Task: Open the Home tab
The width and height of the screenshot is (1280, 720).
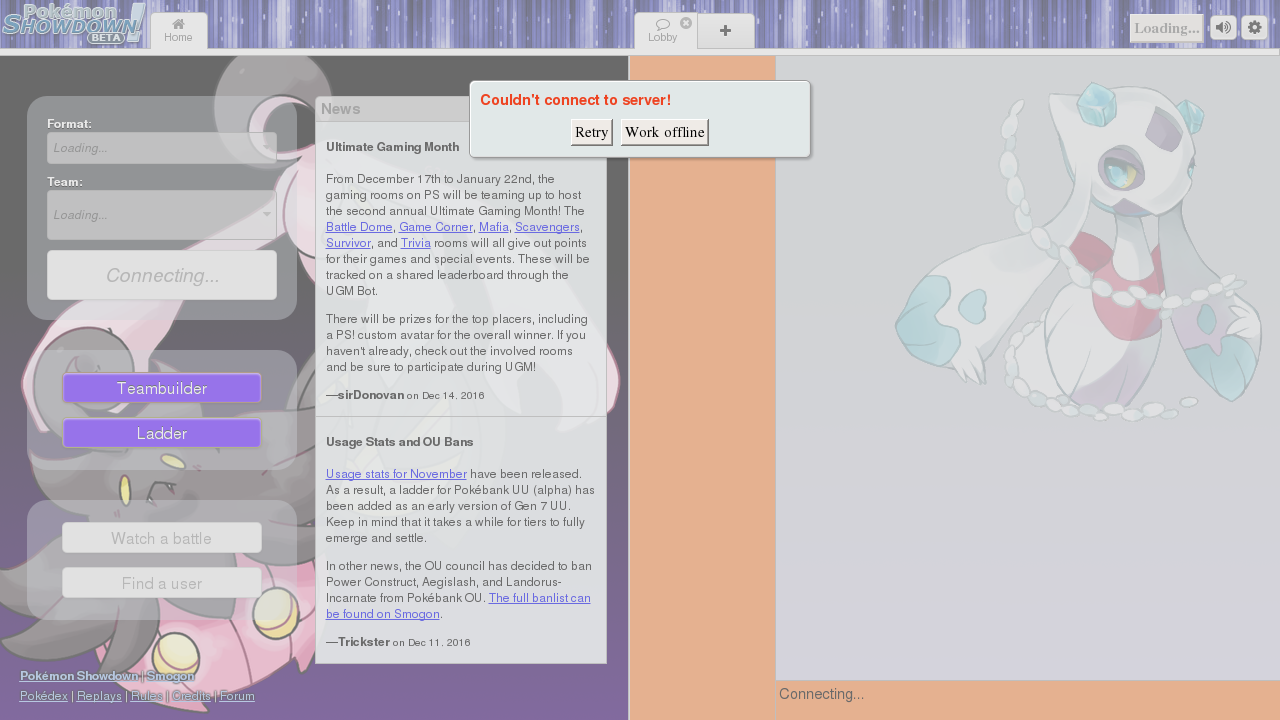Action: (178, 31)
